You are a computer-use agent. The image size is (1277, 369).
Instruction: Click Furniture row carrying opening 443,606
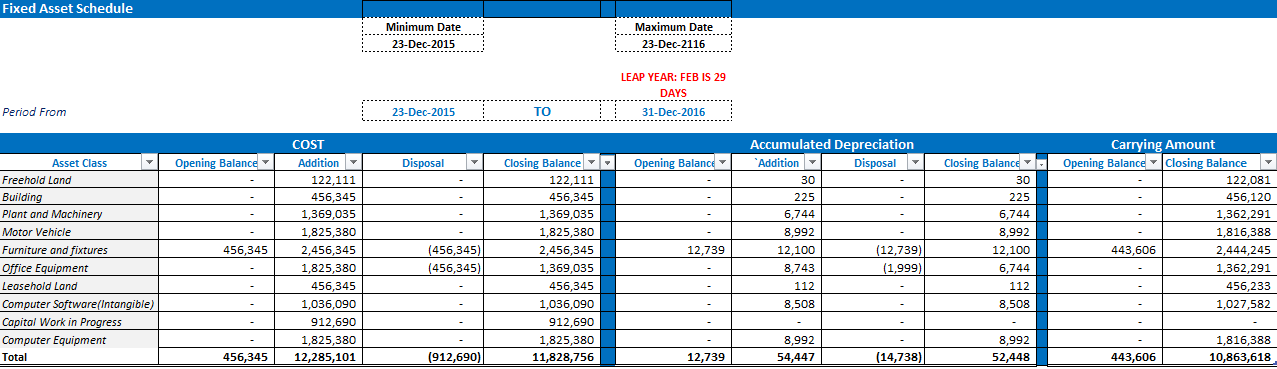click(1133, 250)
